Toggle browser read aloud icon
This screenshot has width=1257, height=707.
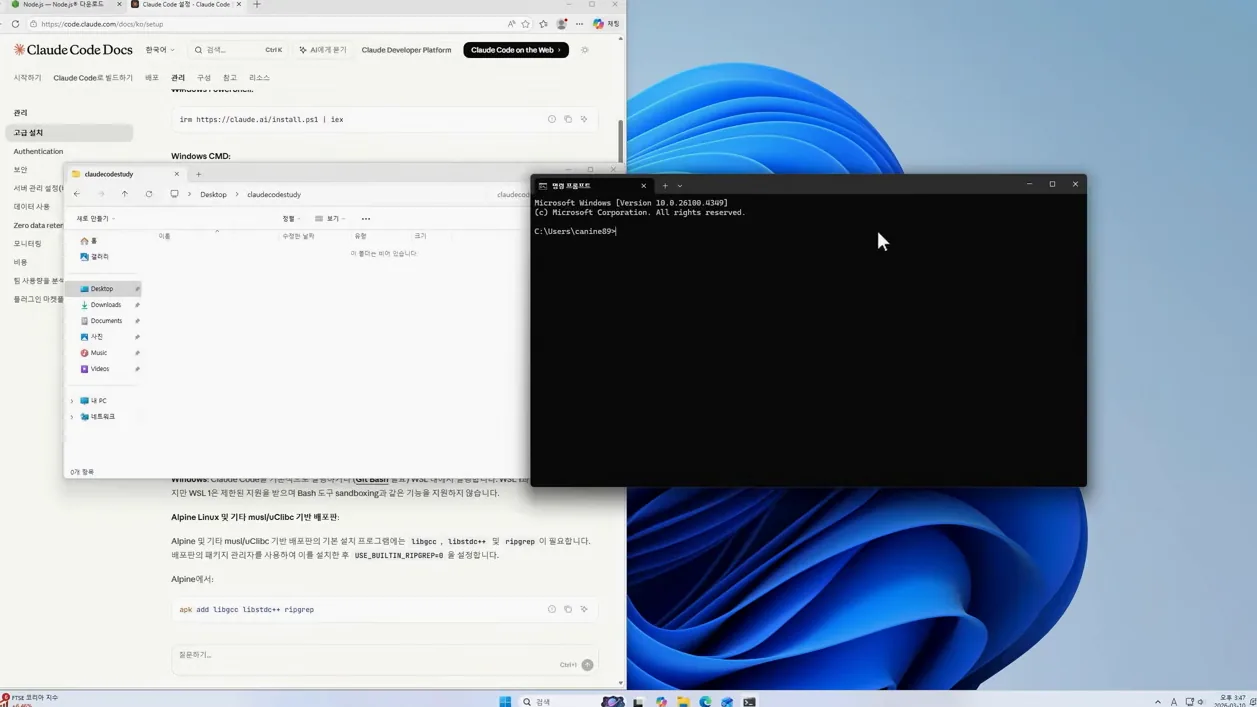[511, 24]
